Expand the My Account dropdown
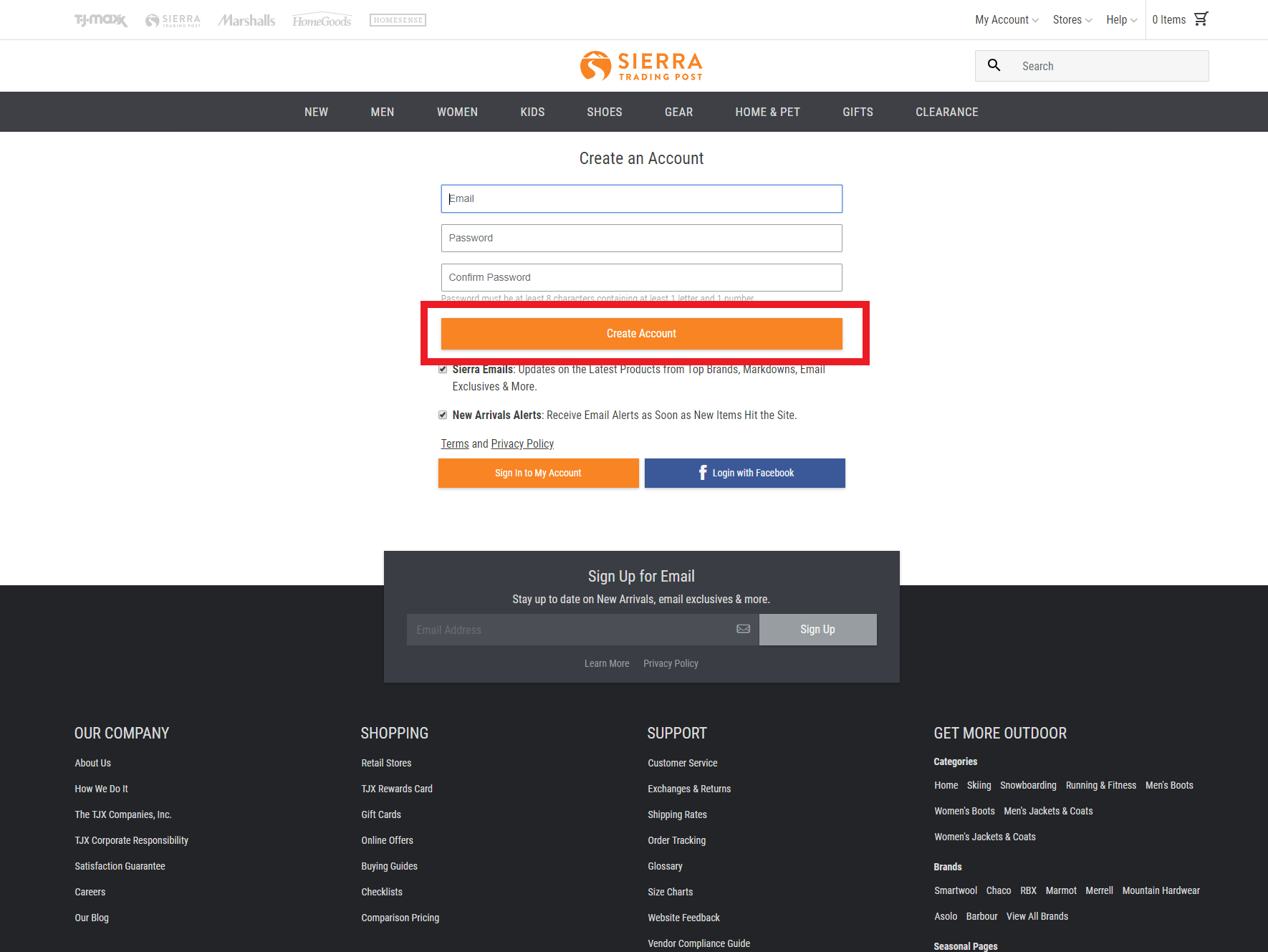 (x=1006, y=20)
